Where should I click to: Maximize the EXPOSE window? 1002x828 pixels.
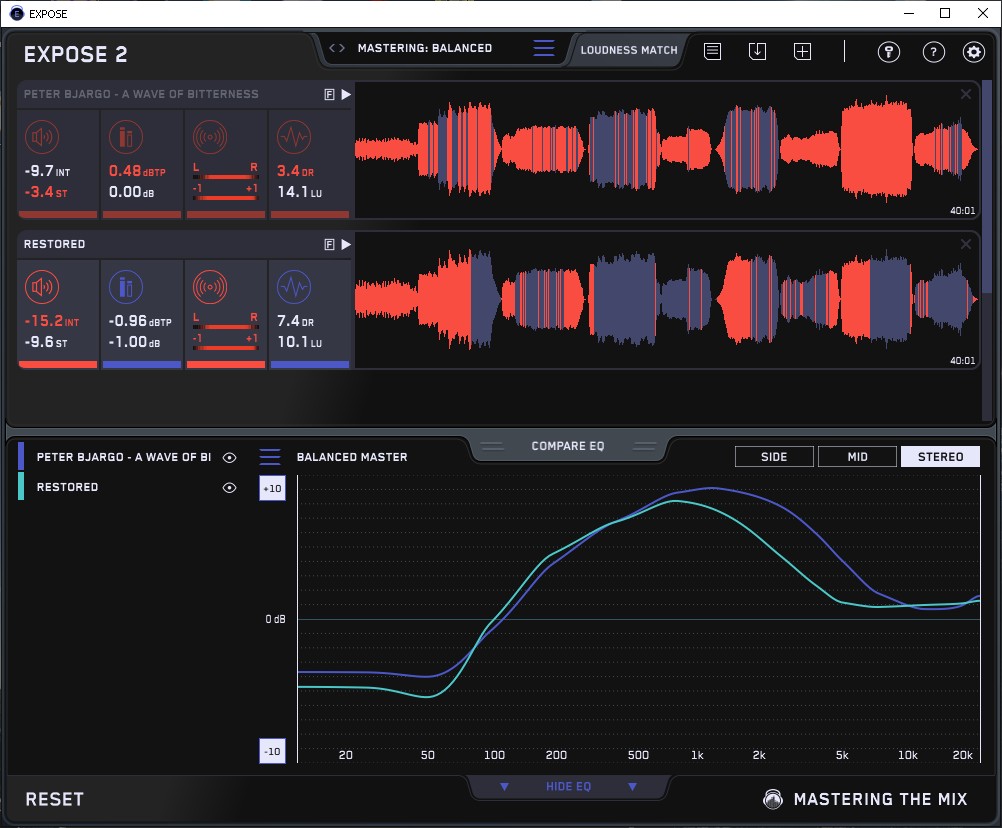point(945,13)
